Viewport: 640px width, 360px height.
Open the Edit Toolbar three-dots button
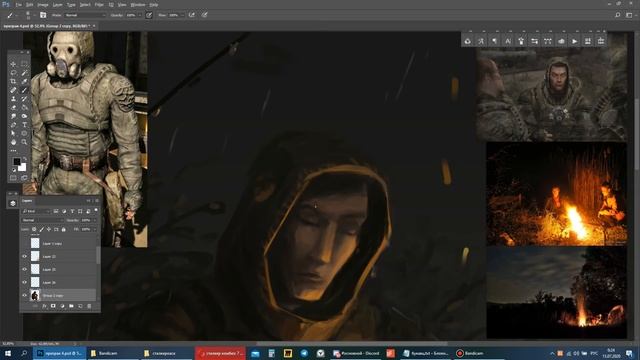click(x=13, y=151)
